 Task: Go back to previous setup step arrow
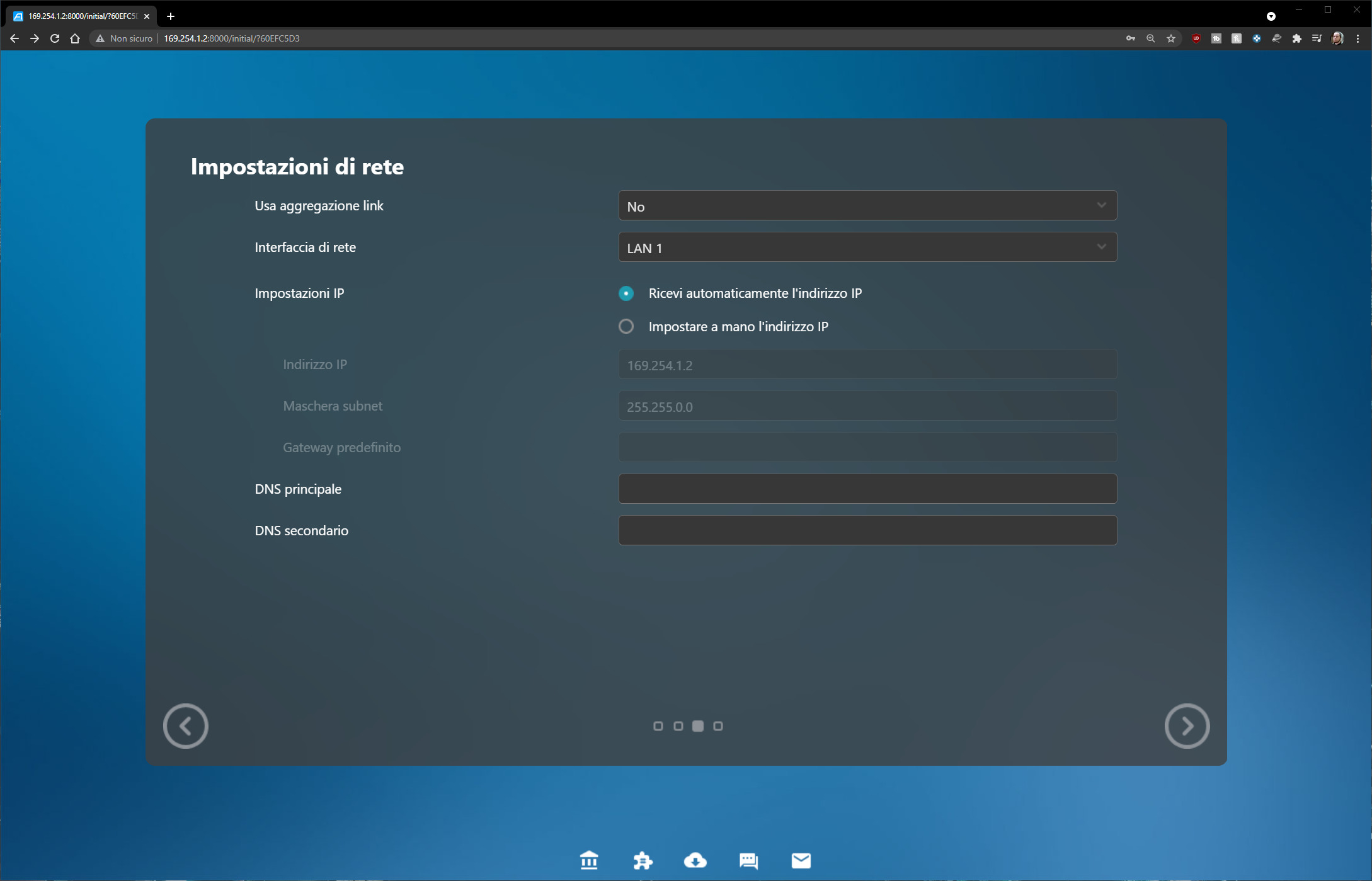[185, 726]
